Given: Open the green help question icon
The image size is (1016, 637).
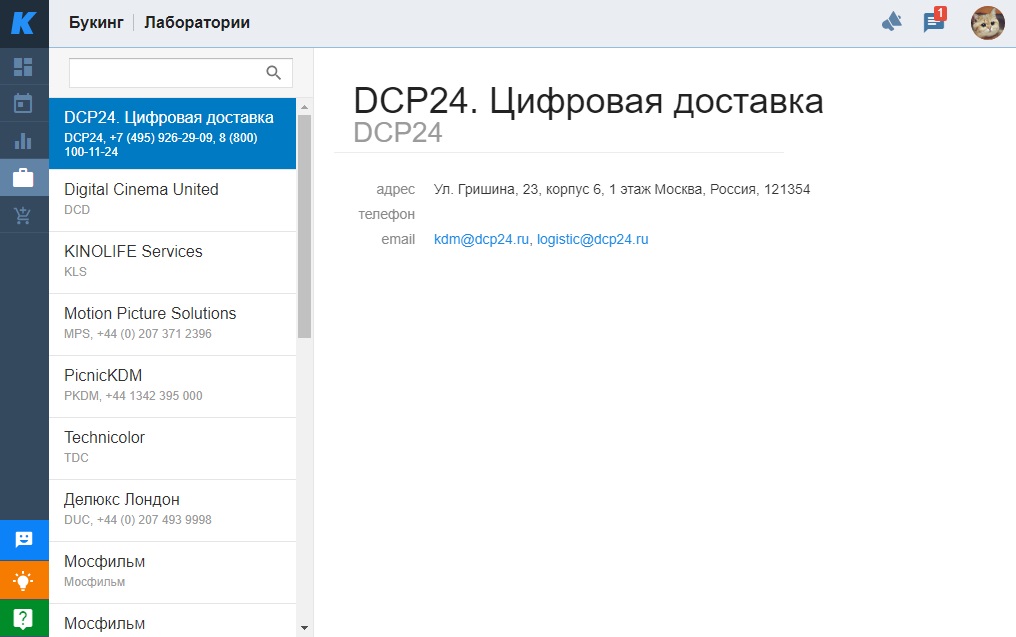Looking at the screenshot, I should coord(24,619).
